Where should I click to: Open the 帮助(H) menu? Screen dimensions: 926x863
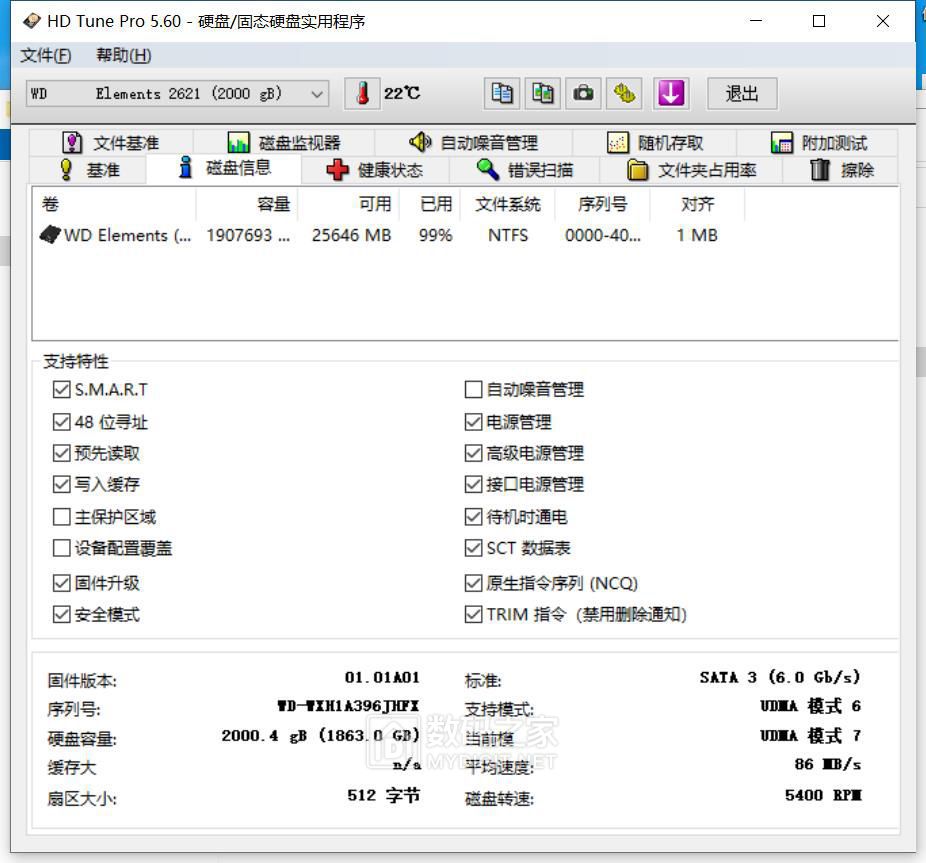tap(123, 56)
